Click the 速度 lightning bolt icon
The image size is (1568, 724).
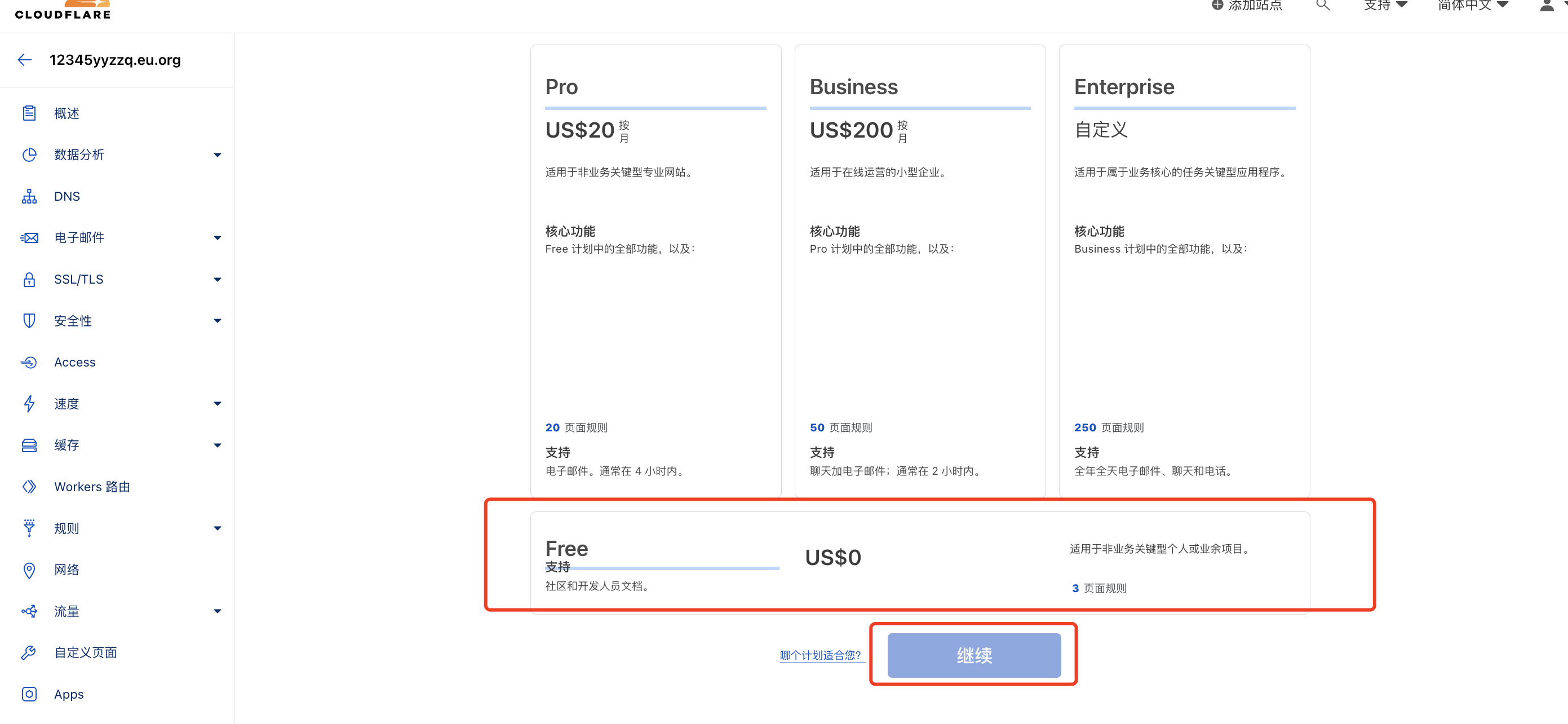point(29,404)
